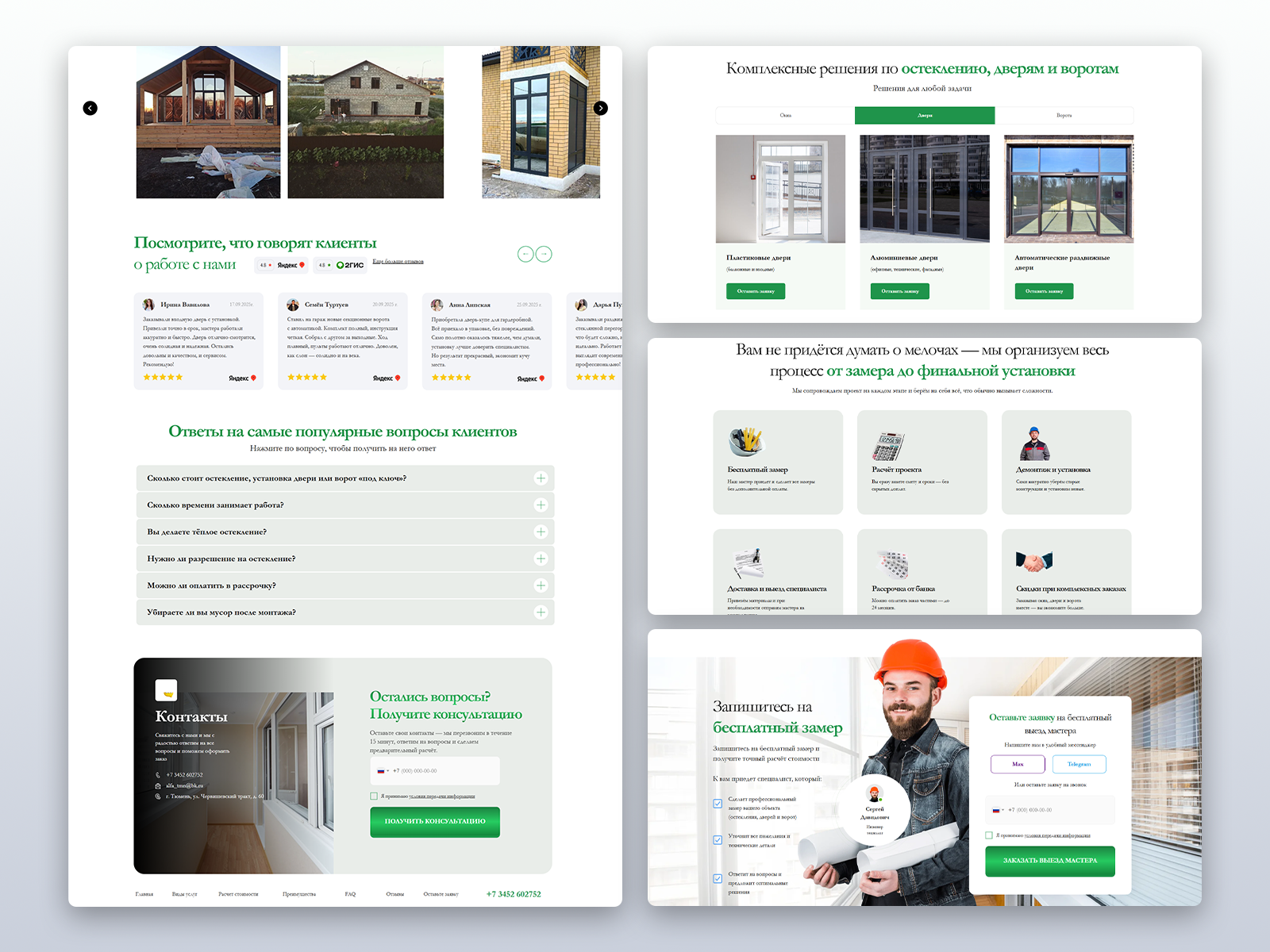The width and height of the screenshot is (1270, 952).
Task: Click the calculator icon for Расчёт проекта
Action: coord(889,446)
